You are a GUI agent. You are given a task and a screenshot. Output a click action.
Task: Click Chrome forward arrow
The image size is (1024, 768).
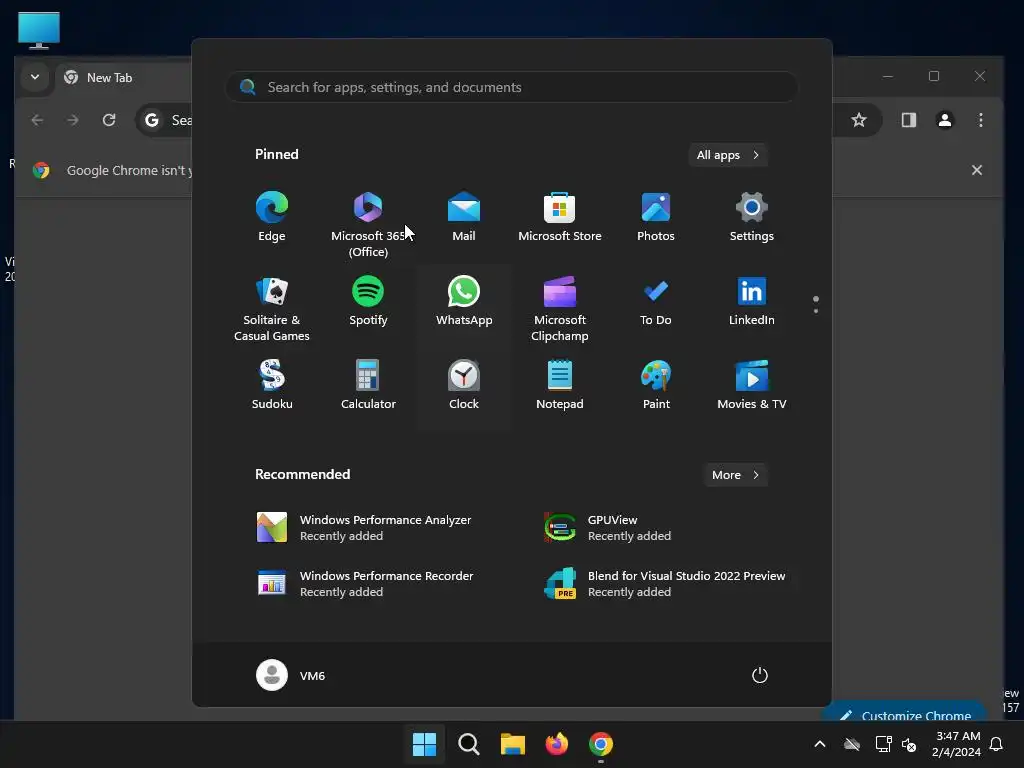[x=73, y=120]
